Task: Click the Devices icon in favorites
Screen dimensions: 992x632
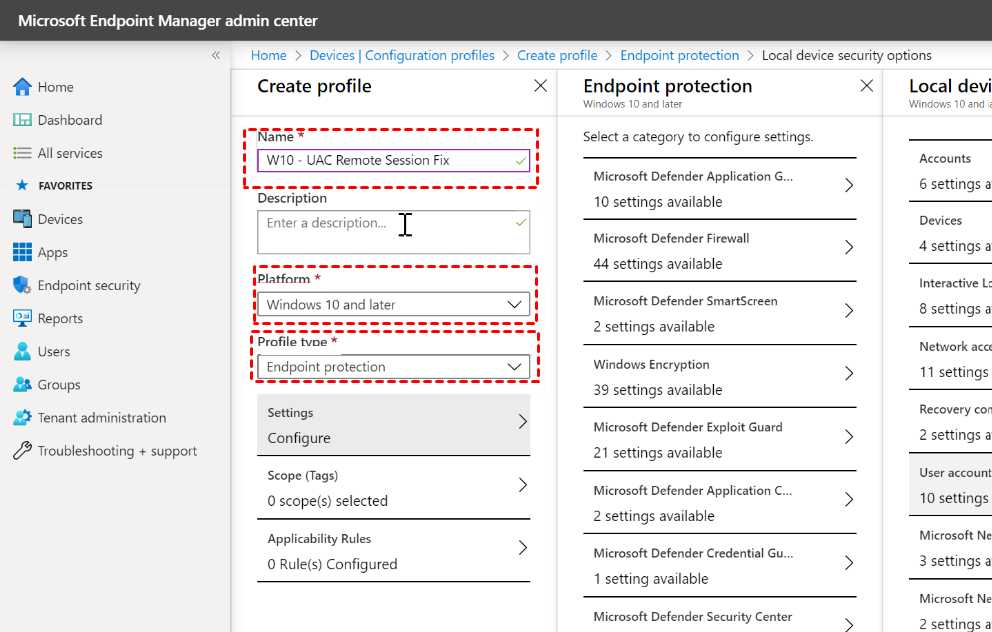Action: click(x=22, y=219)
